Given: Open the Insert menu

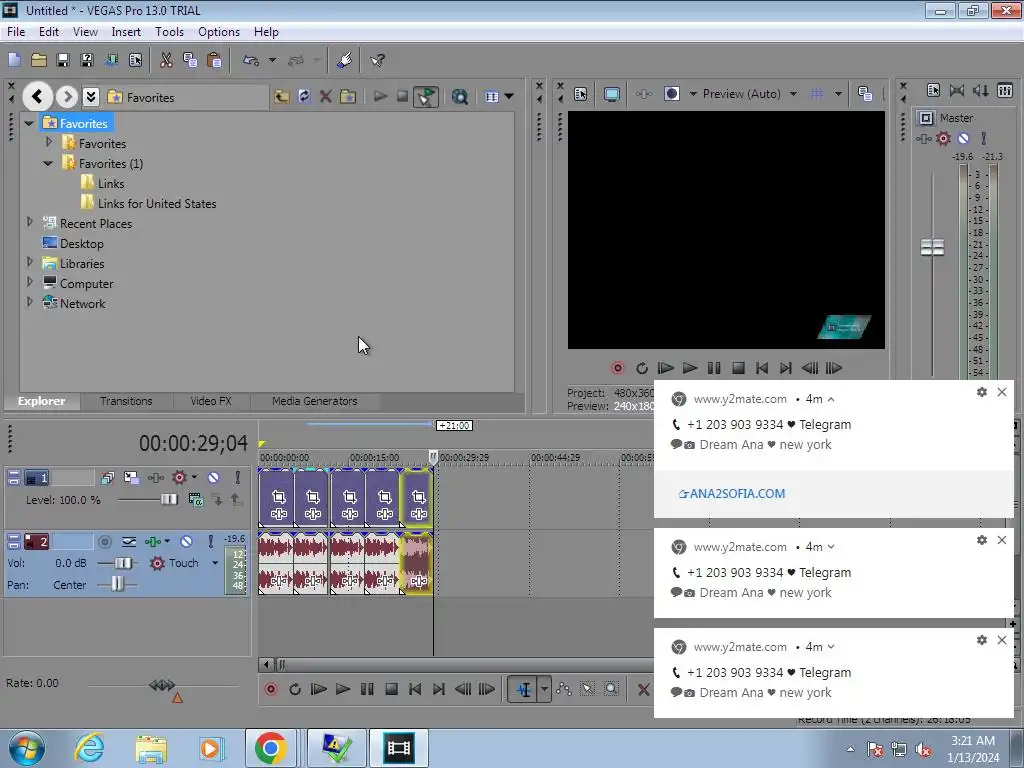Looking at the screenshot, I should pyautogui.click(x=126, y=31).
